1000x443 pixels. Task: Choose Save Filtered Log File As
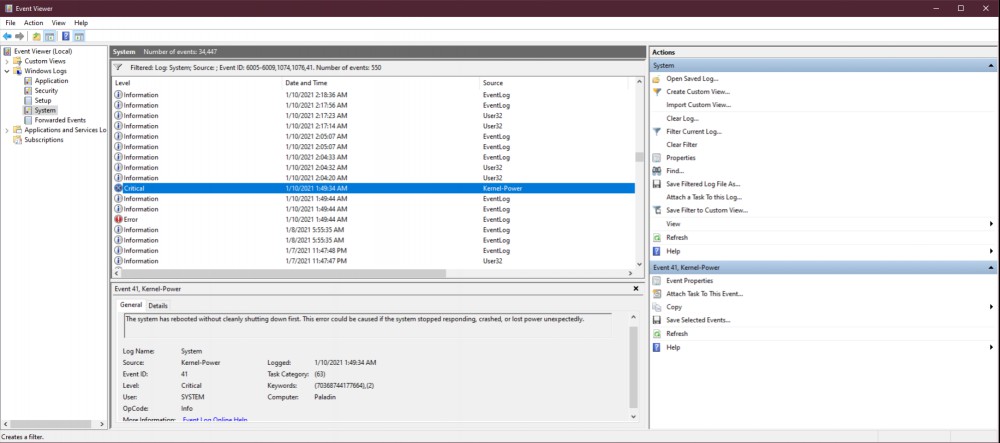coord(703,184)
